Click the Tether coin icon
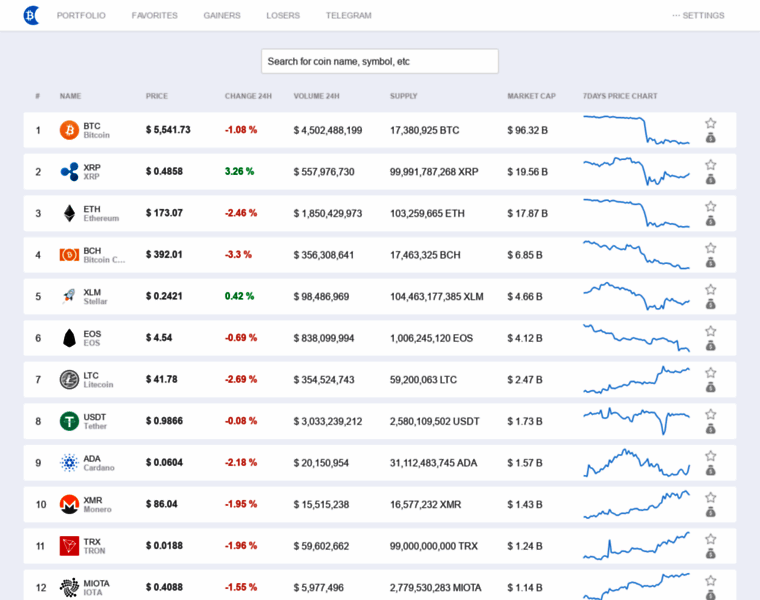This screenshot has width=760, height=600. coord(69,421)
